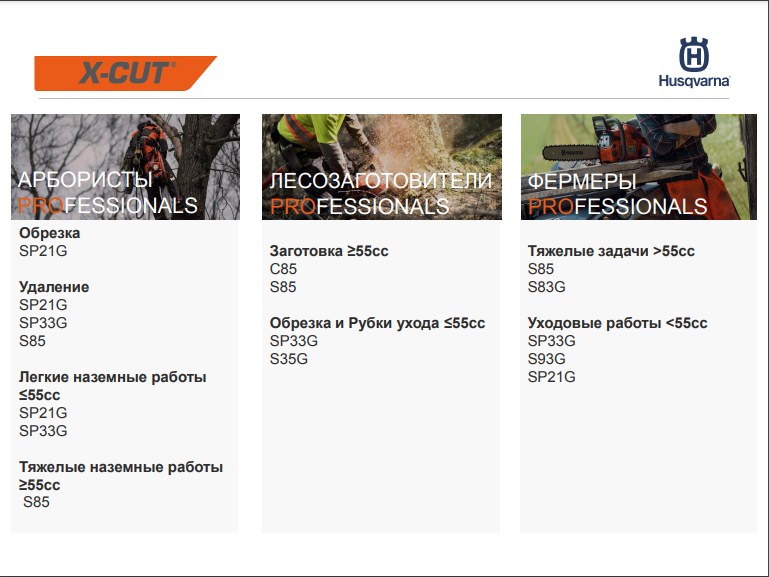Screen dimensions: 769x577
Task: Click S85 under Тяжелые задачи
Action: 541,269
